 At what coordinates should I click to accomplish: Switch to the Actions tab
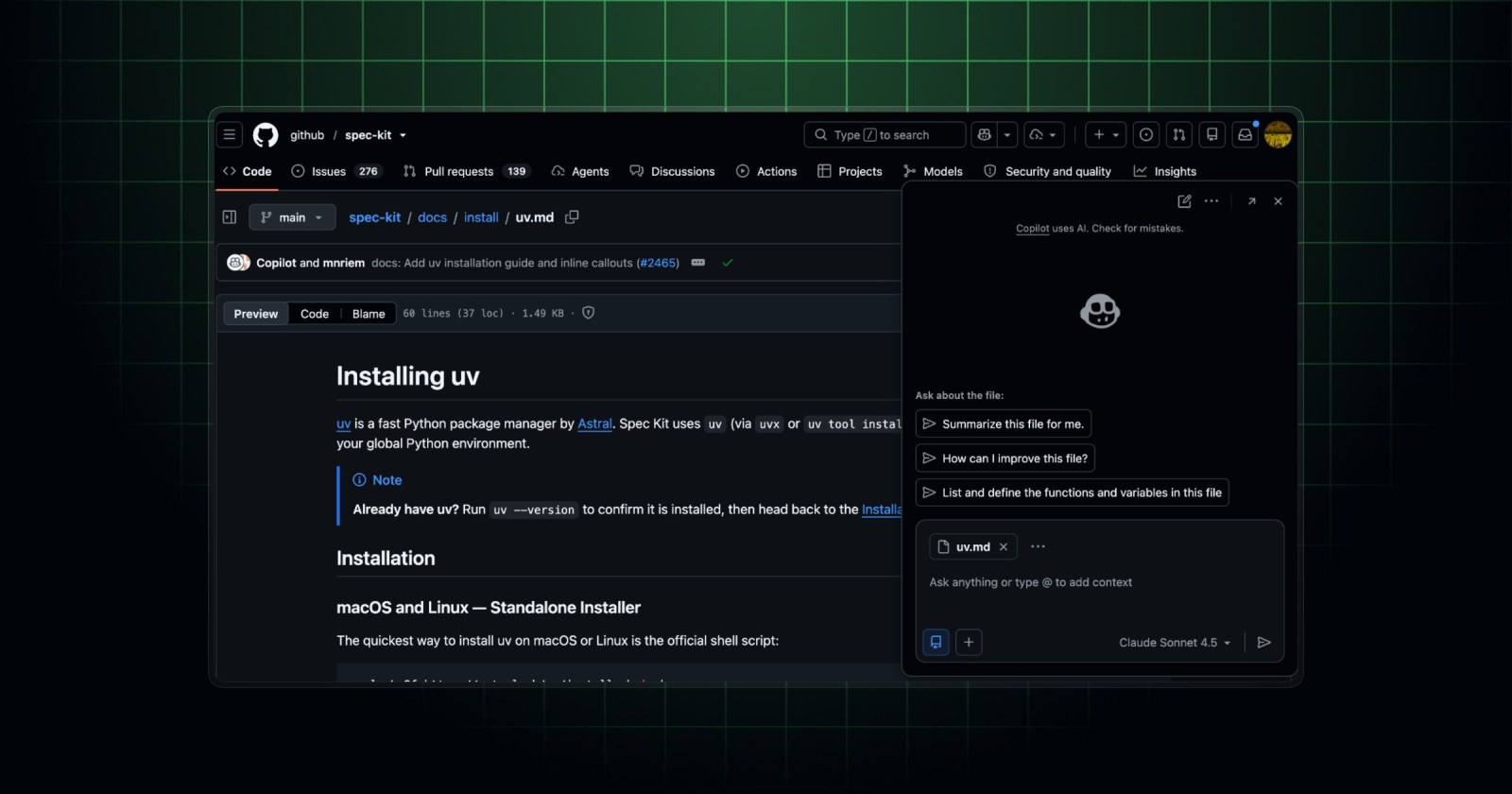[766, 171]
